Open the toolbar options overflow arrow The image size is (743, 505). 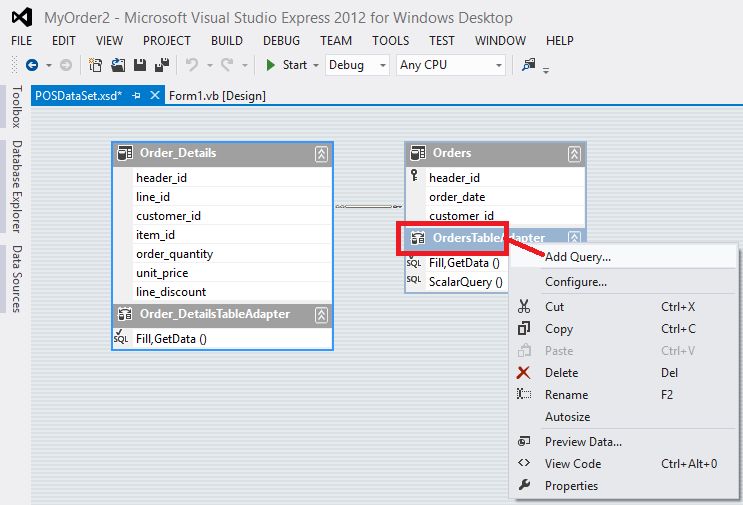coord(546,71)
